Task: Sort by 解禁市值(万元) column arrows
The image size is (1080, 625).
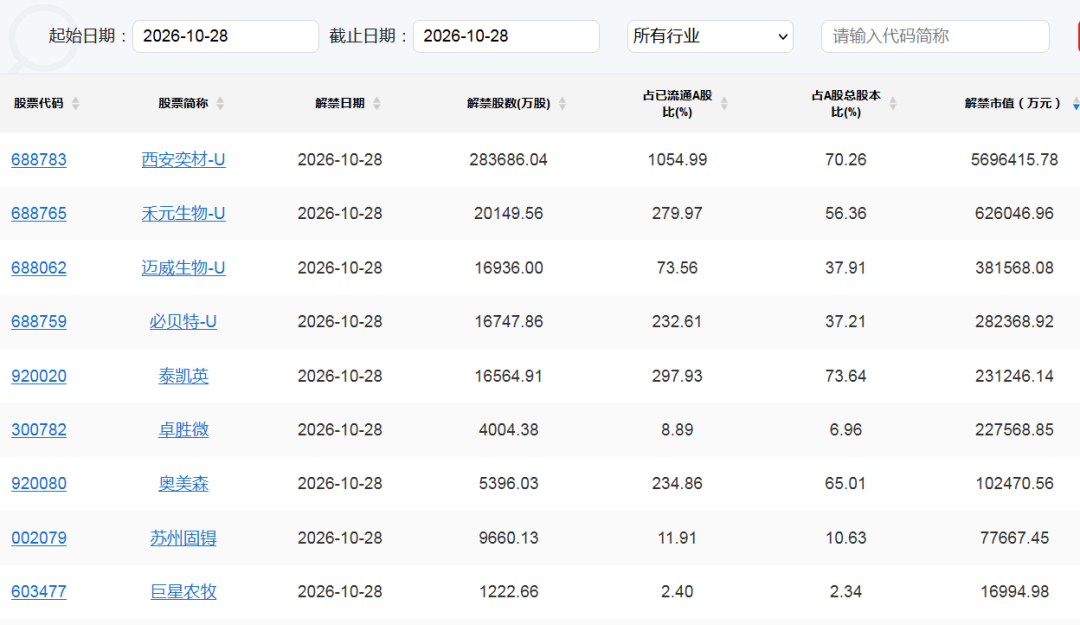Action: coord(1075,103)
